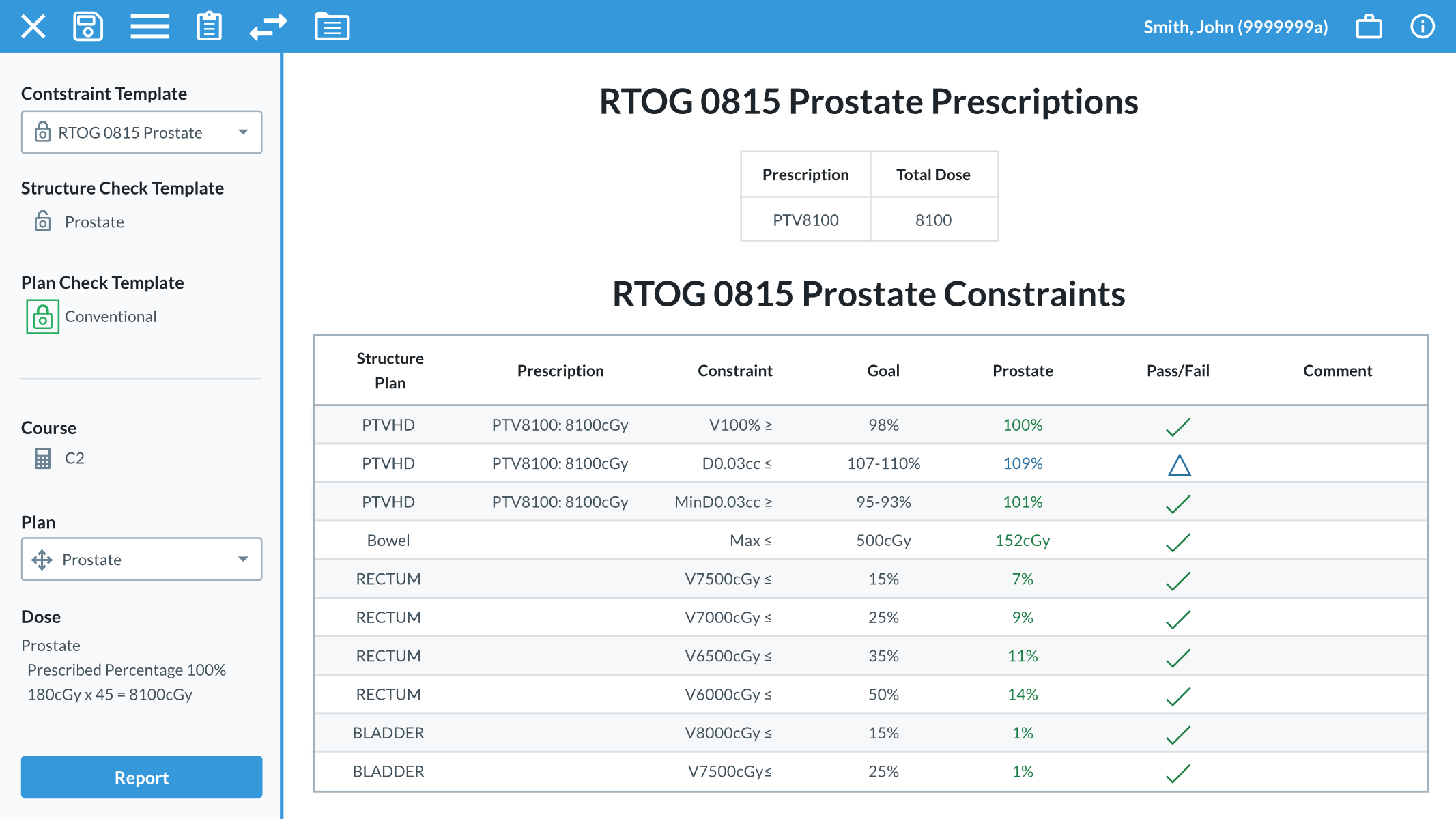Click the lock icon inside Constraint Template box
1456x819 pixels.
pyautogui.click(x=43, y=132)
